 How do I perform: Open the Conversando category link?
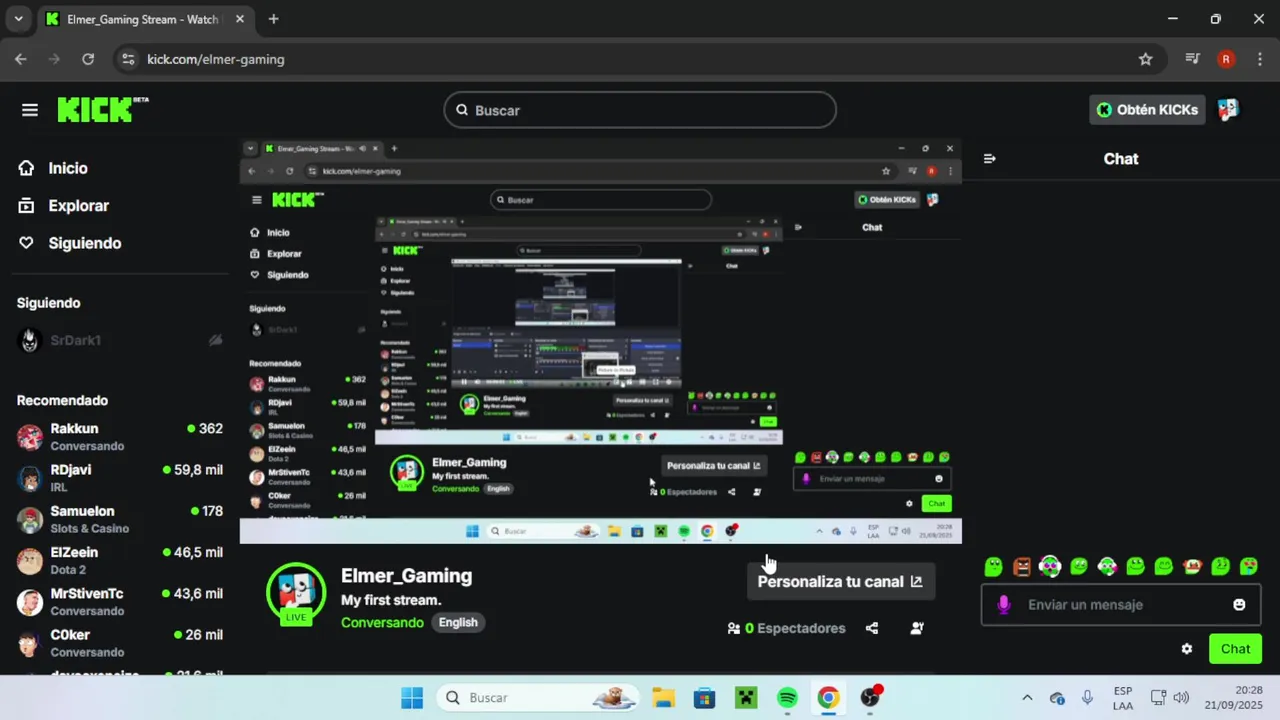[x=382, y=622]
